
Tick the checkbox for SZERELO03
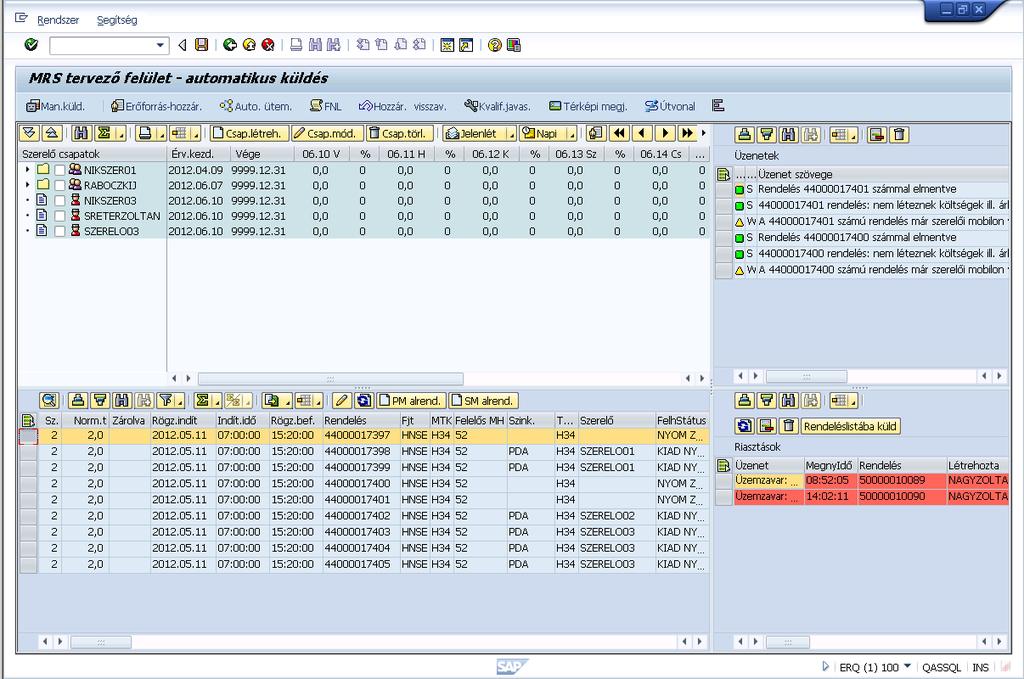coord(59,231)
